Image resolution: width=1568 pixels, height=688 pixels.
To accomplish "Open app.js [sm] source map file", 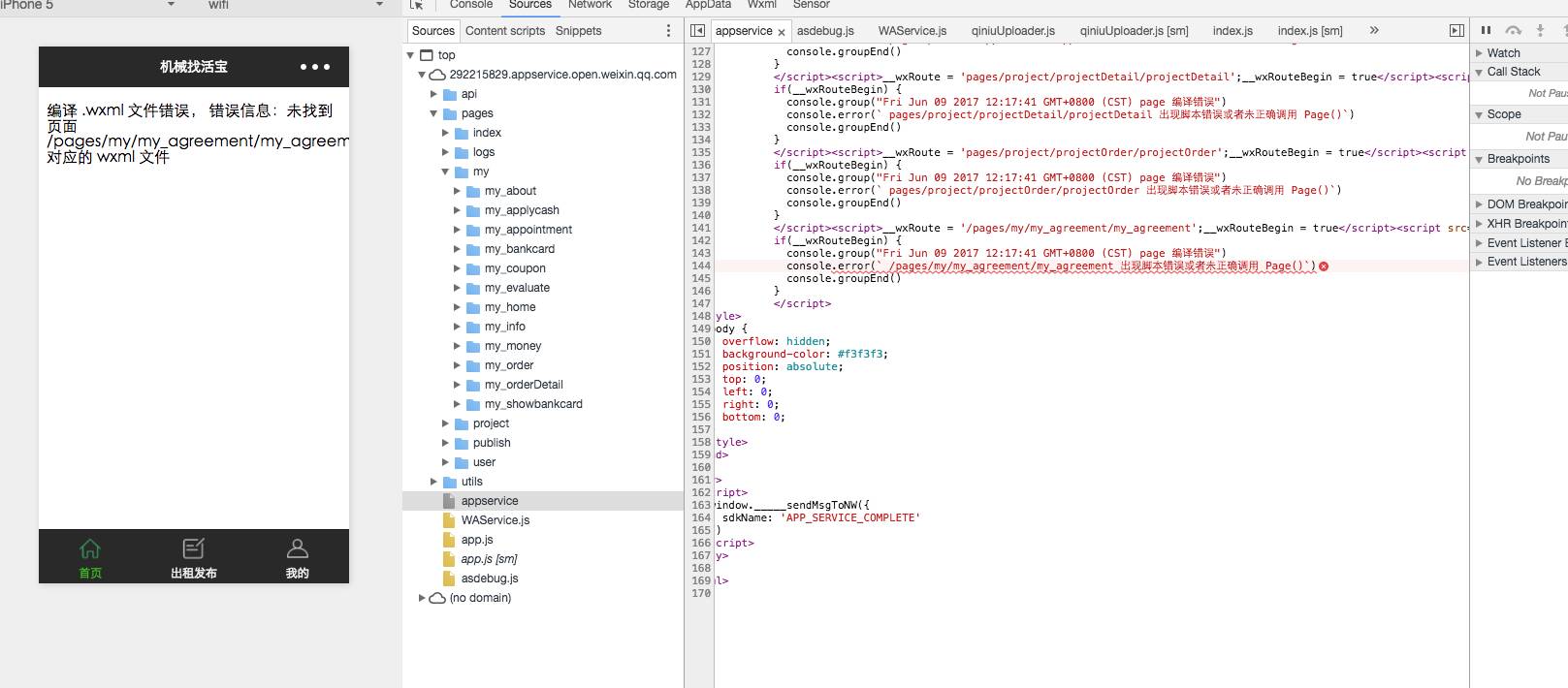I will click(x=489, y=559).
